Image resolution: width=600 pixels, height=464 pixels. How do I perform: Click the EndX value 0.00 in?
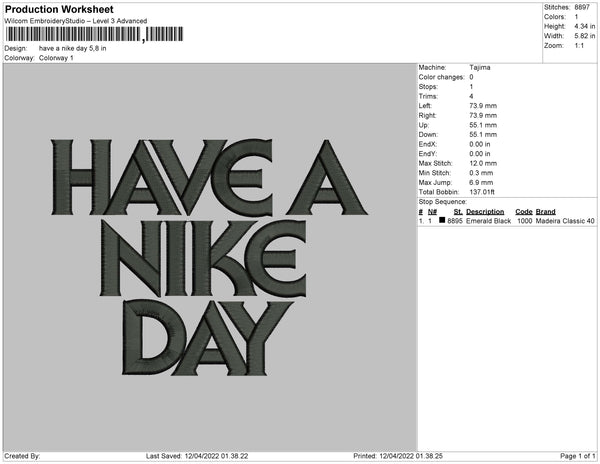[480, 144]
